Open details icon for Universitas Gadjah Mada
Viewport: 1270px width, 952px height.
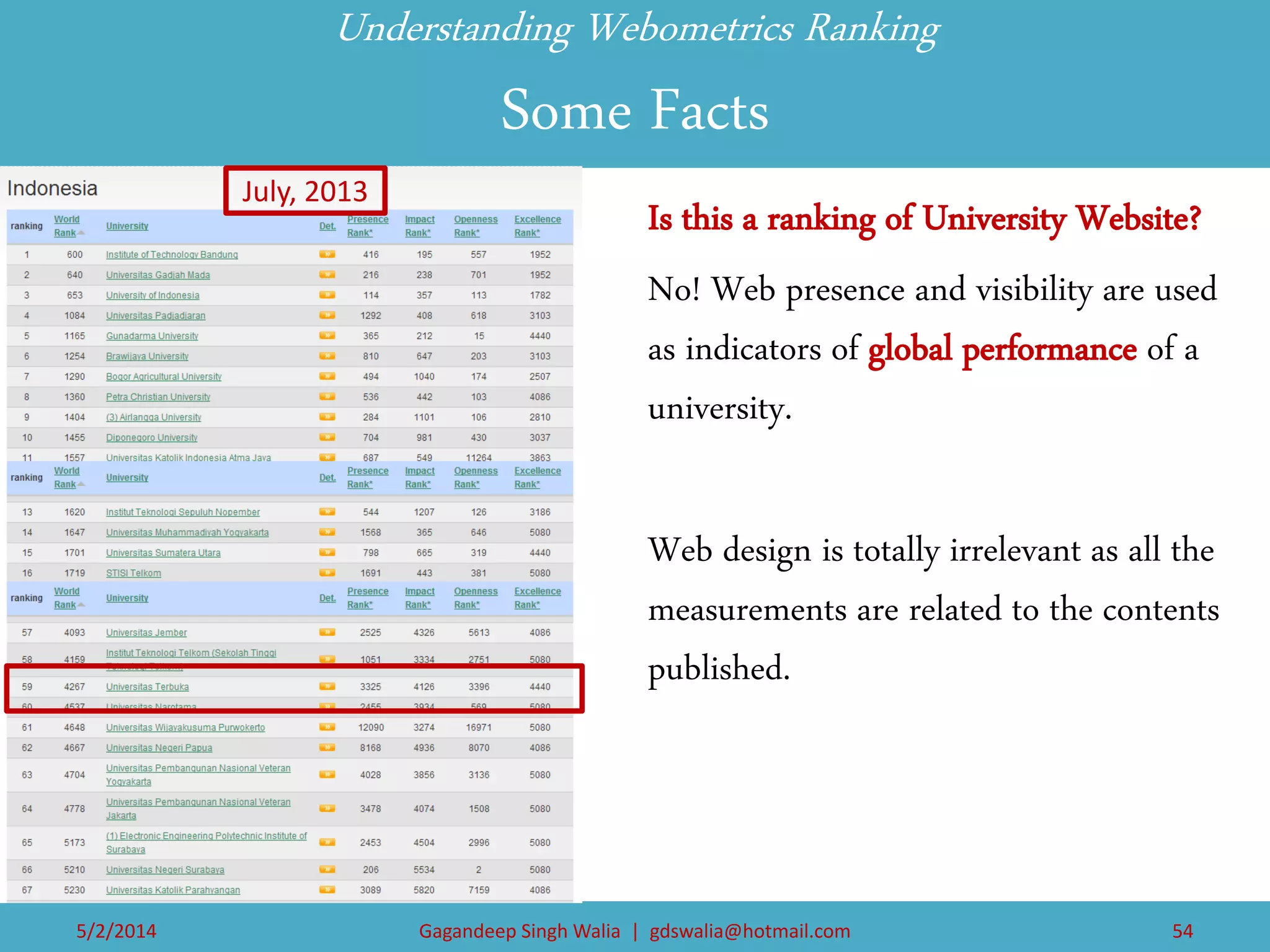coord(327,275)
